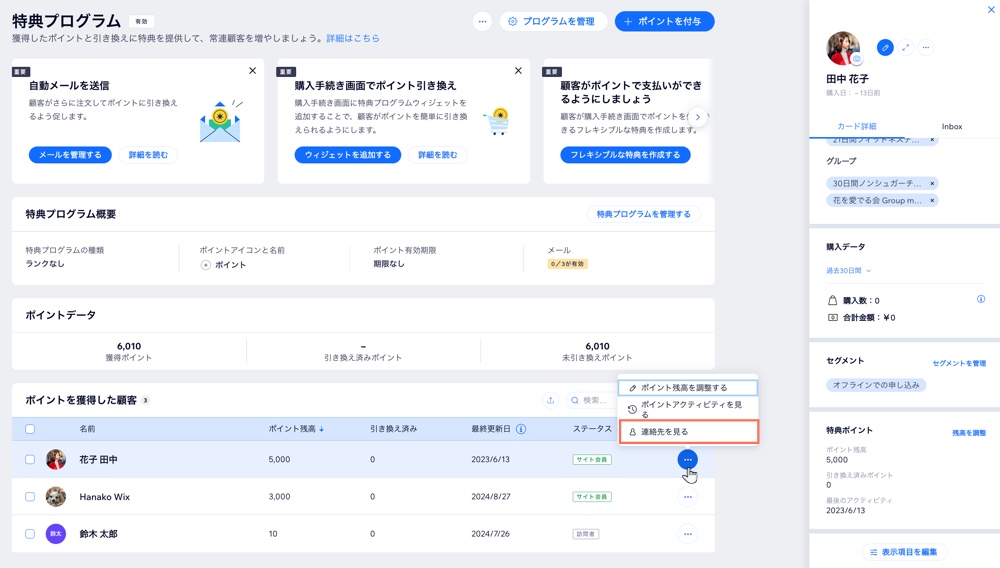Check the 鈴木 太郎 row checkbox
1000x568 pixels.
[x=30, y=534]
